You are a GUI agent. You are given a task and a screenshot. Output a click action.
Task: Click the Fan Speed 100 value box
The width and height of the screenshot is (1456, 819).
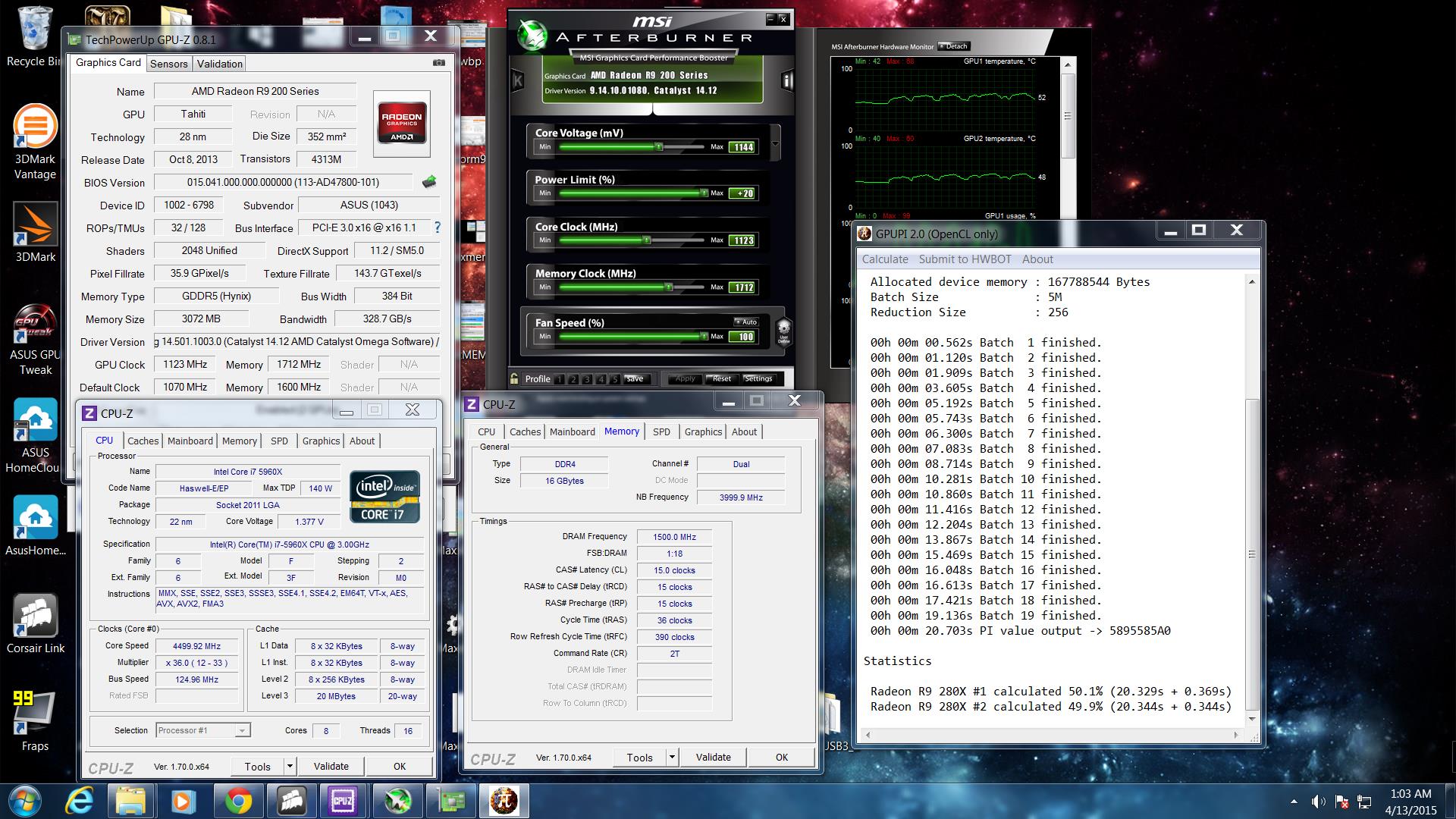click(742, 337)
